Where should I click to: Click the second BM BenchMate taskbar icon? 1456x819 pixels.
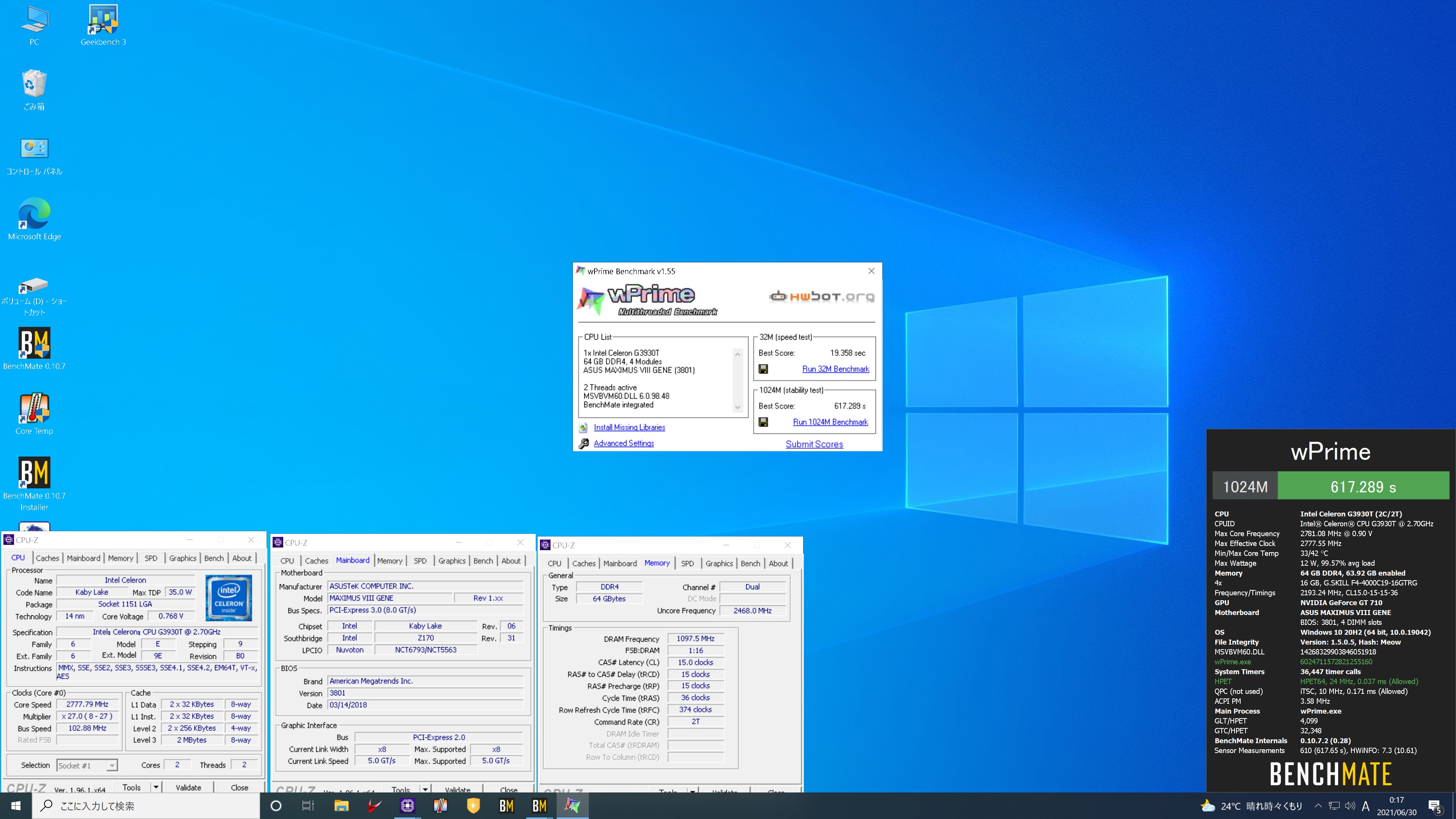pos(539,806)
